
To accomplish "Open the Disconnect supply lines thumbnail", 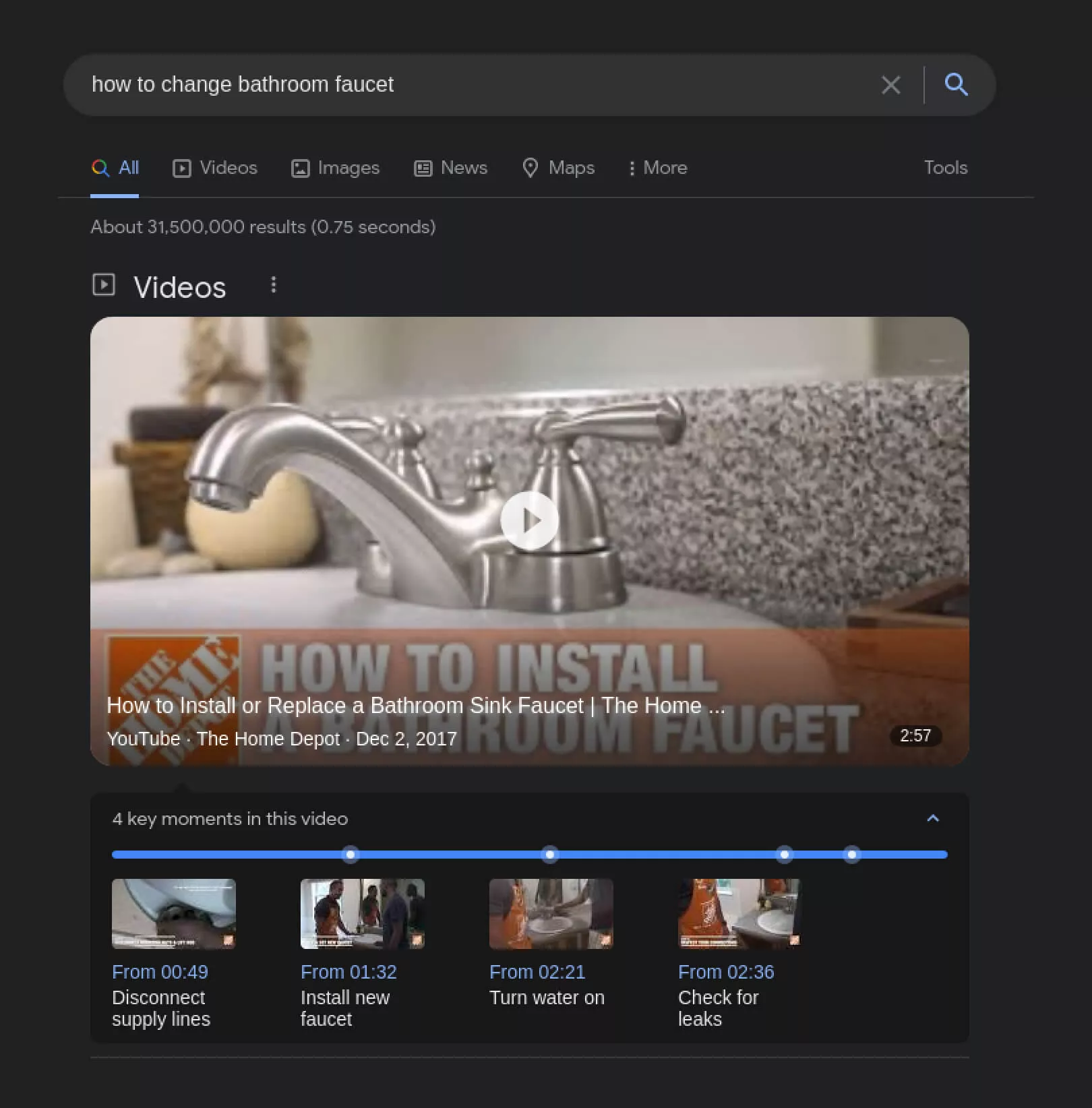I will pos(174,914).
